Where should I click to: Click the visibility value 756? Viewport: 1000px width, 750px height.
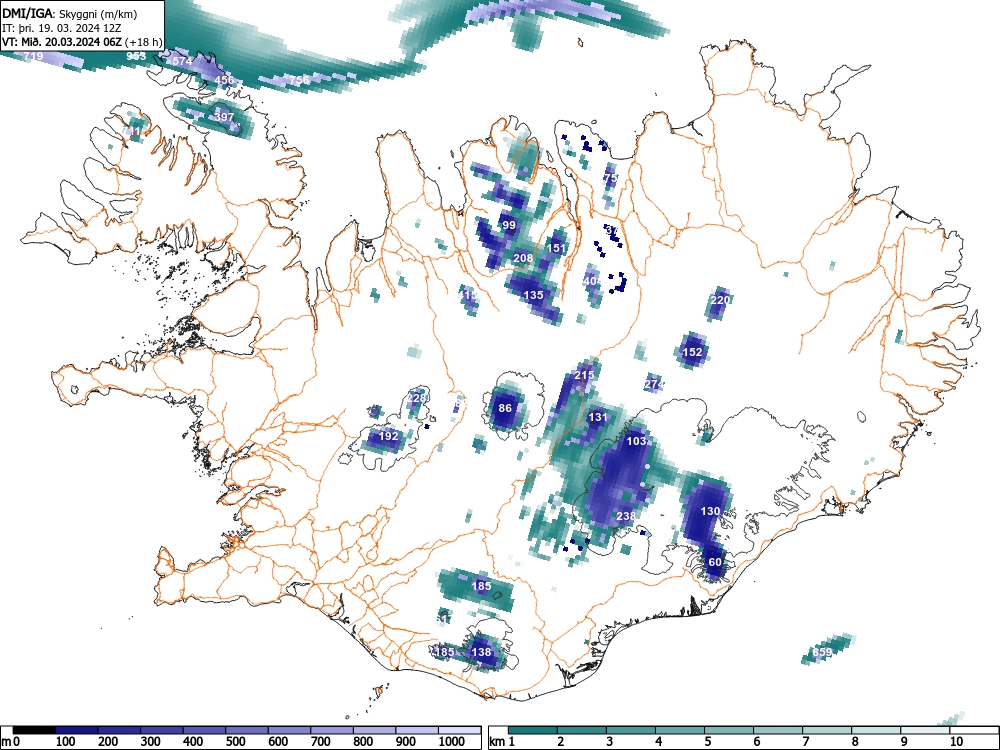pyautogui.click(x=300, y=80)
